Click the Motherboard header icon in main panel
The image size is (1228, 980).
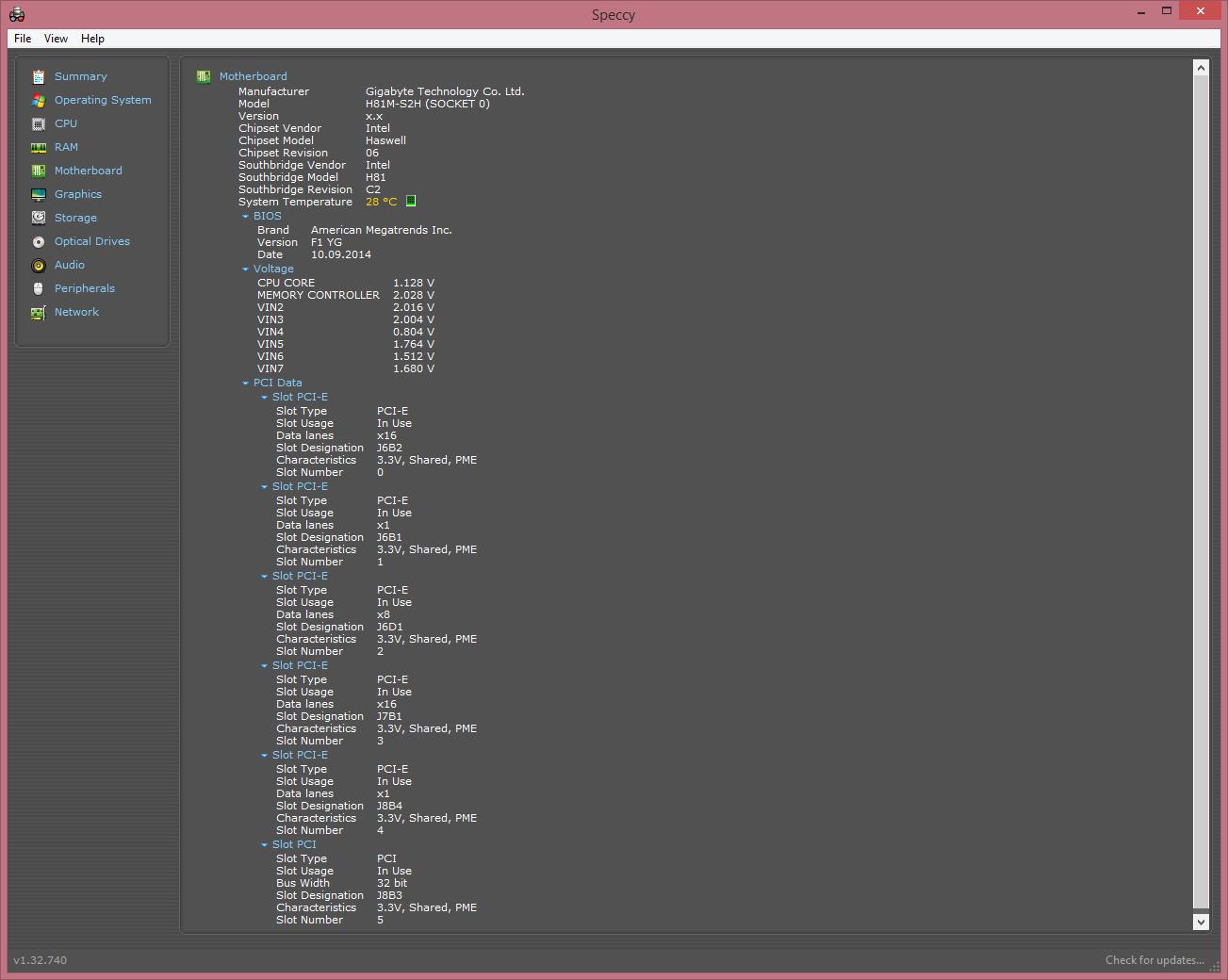pyautogui.click(x=204, y=76)
